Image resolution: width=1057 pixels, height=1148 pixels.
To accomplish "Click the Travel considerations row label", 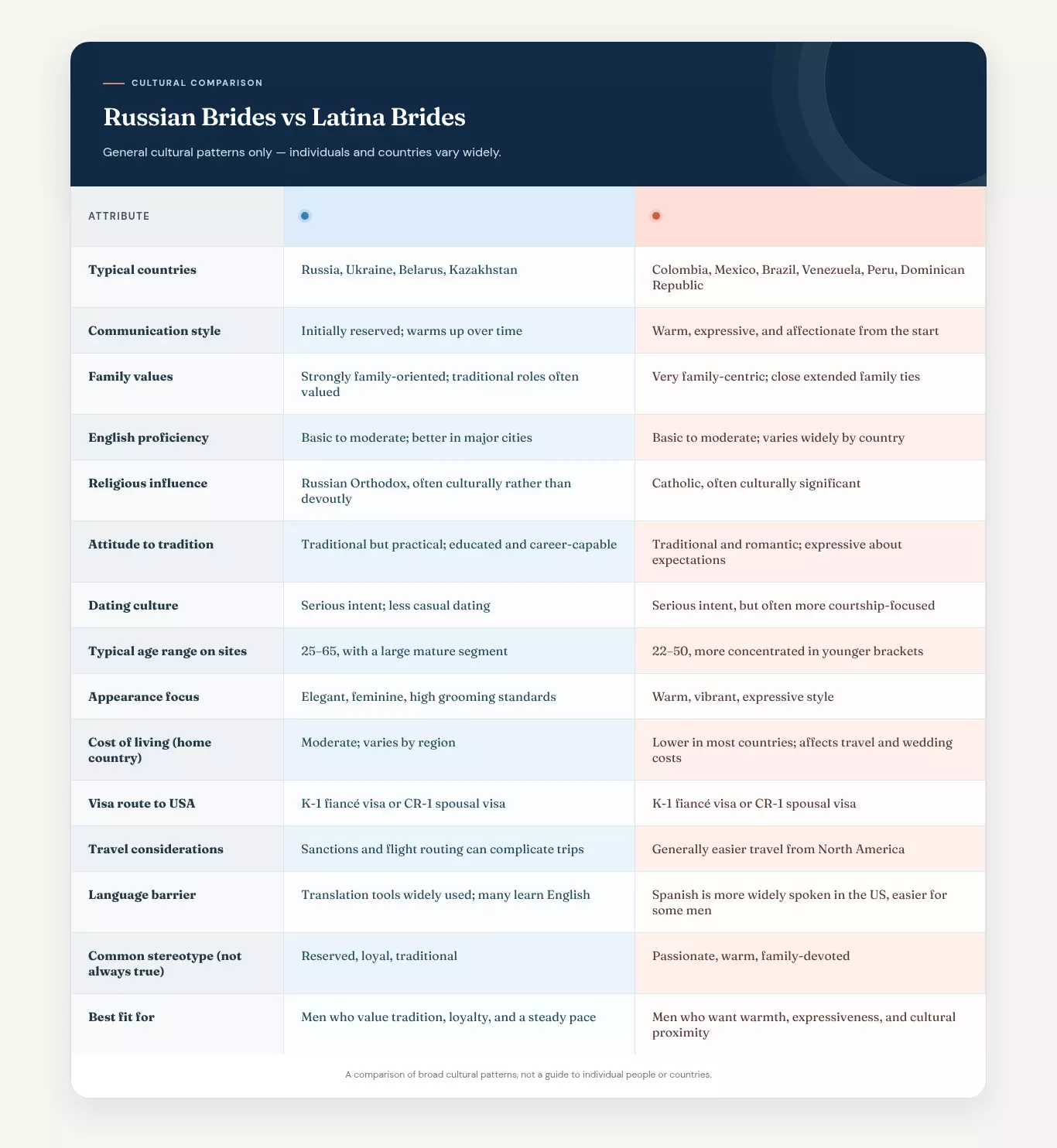I will pos(156,849).
